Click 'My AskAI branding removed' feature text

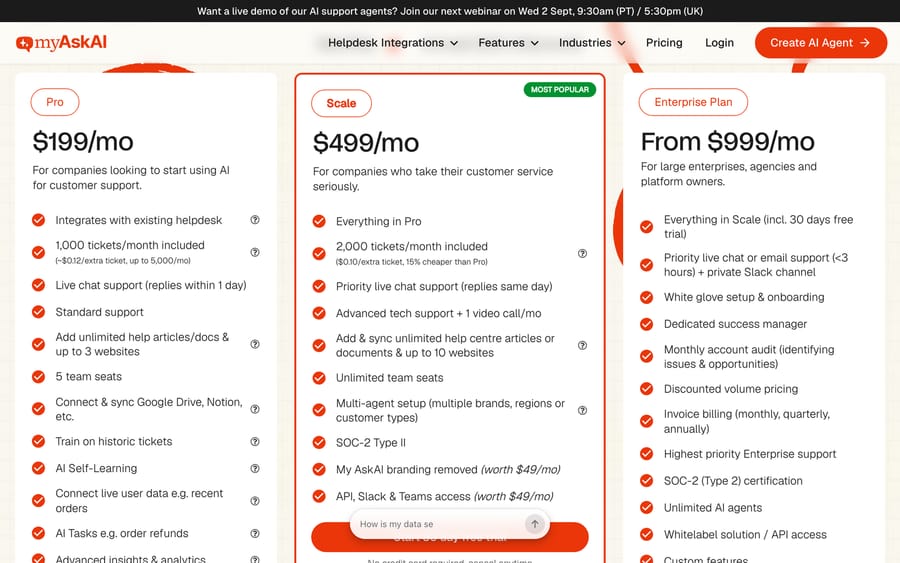pos(448,469)
